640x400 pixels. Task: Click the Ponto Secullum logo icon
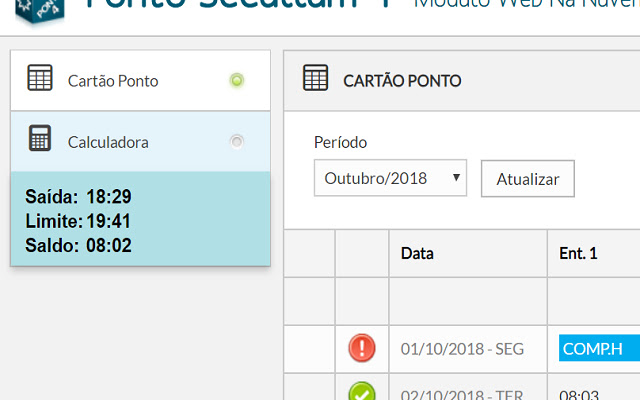[x=38, y=12]
